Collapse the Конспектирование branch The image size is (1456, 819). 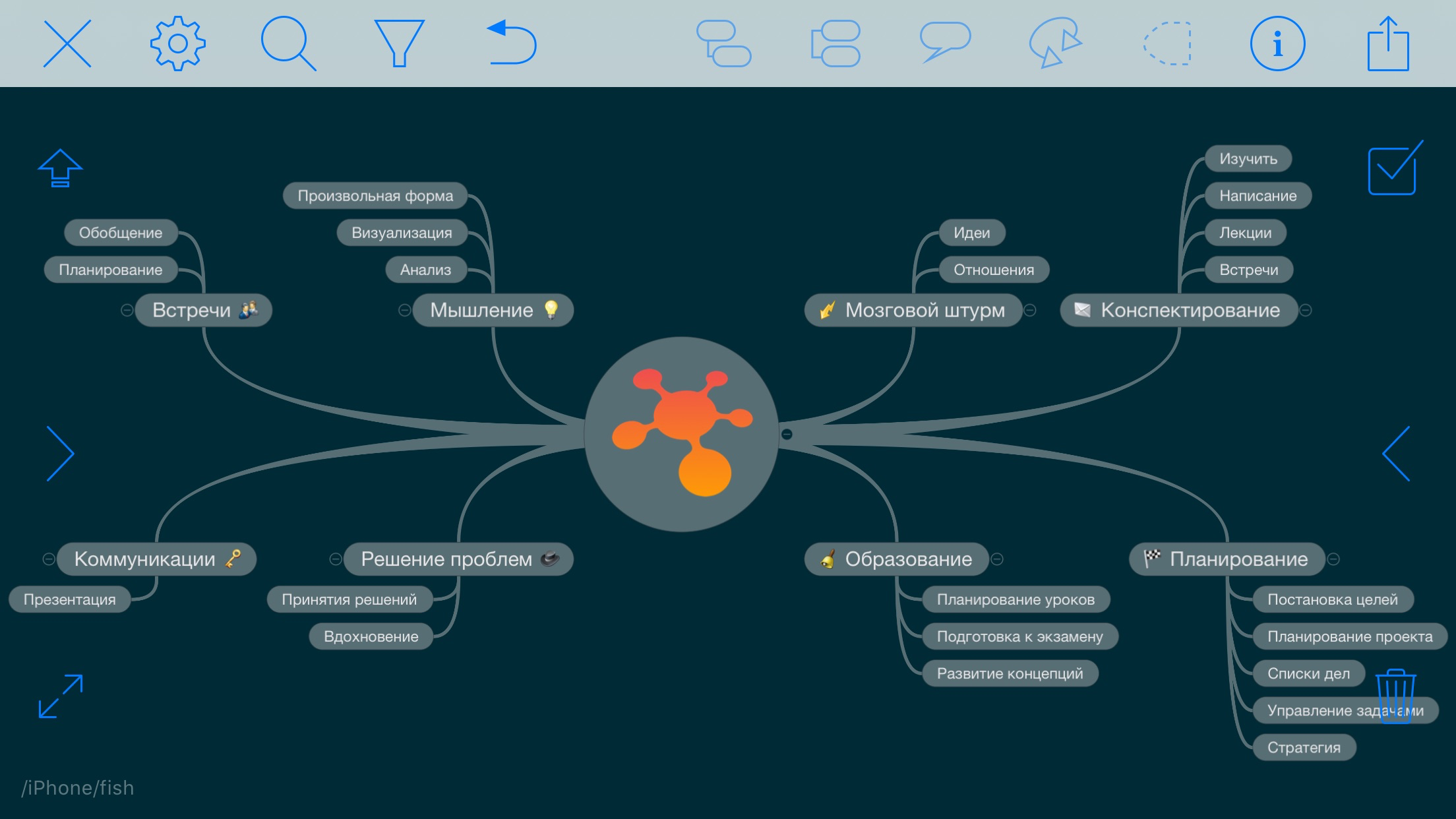click(x=1305, y=310)
